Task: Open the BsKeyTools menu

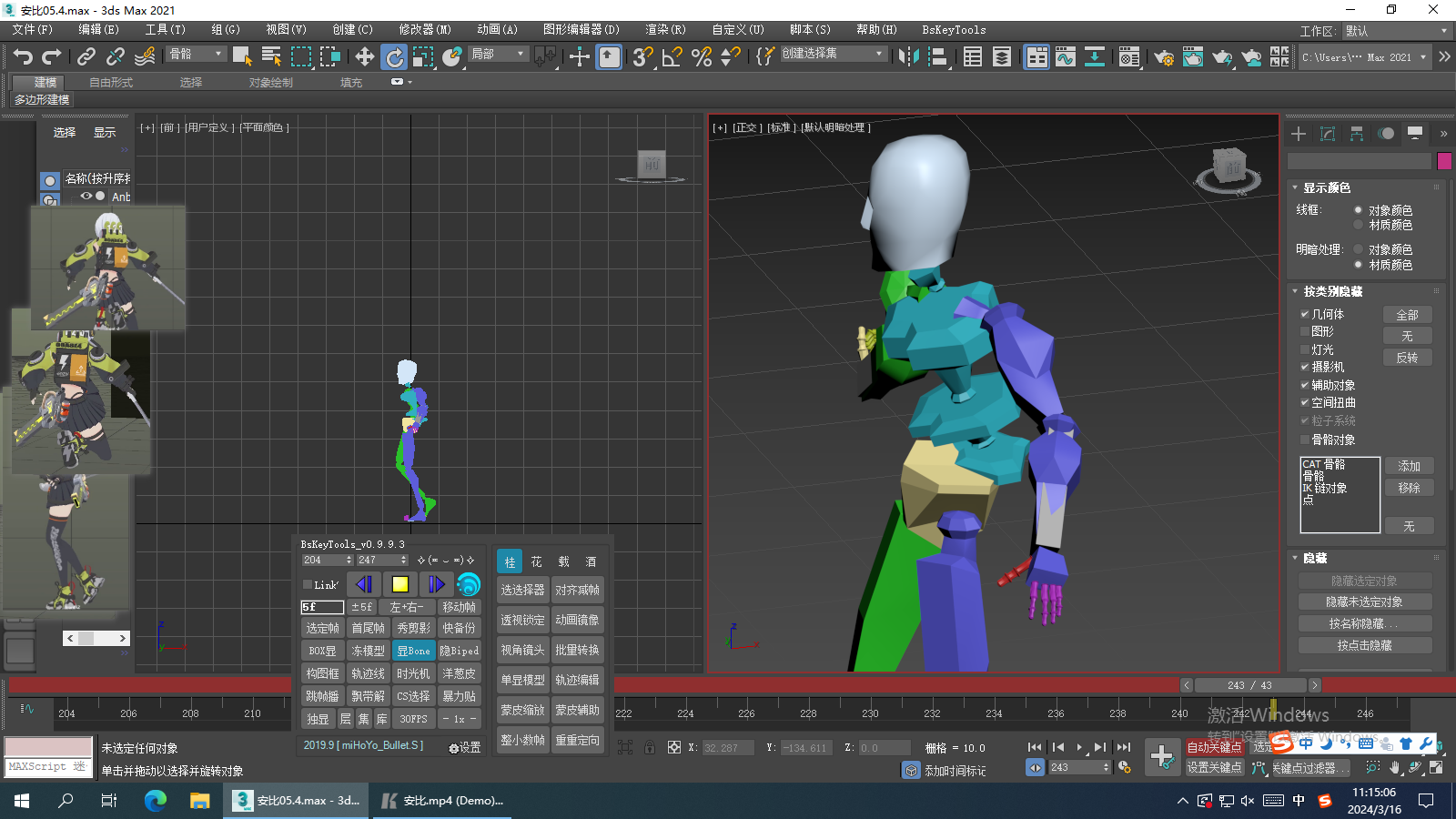Action: point(954,30)
